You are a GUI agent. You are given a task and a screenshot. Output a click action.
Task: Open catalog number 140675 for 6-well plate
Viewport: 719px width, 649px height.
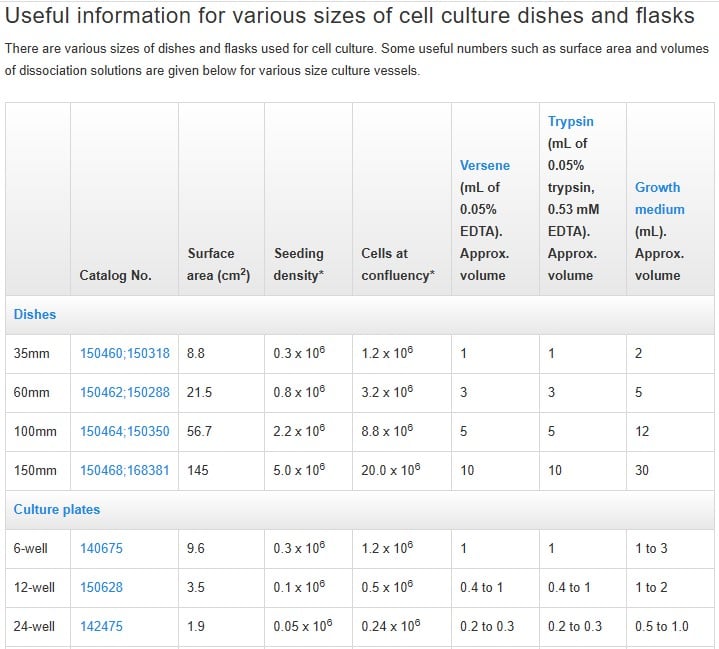tap(101, 548)
